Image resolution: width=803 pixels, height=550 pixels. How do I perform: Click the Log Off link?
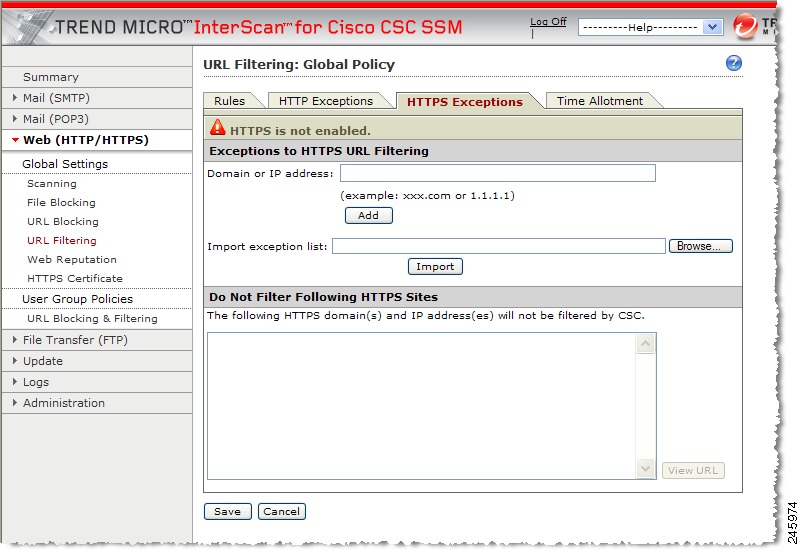pyautogui.click(x=548, y=22)
